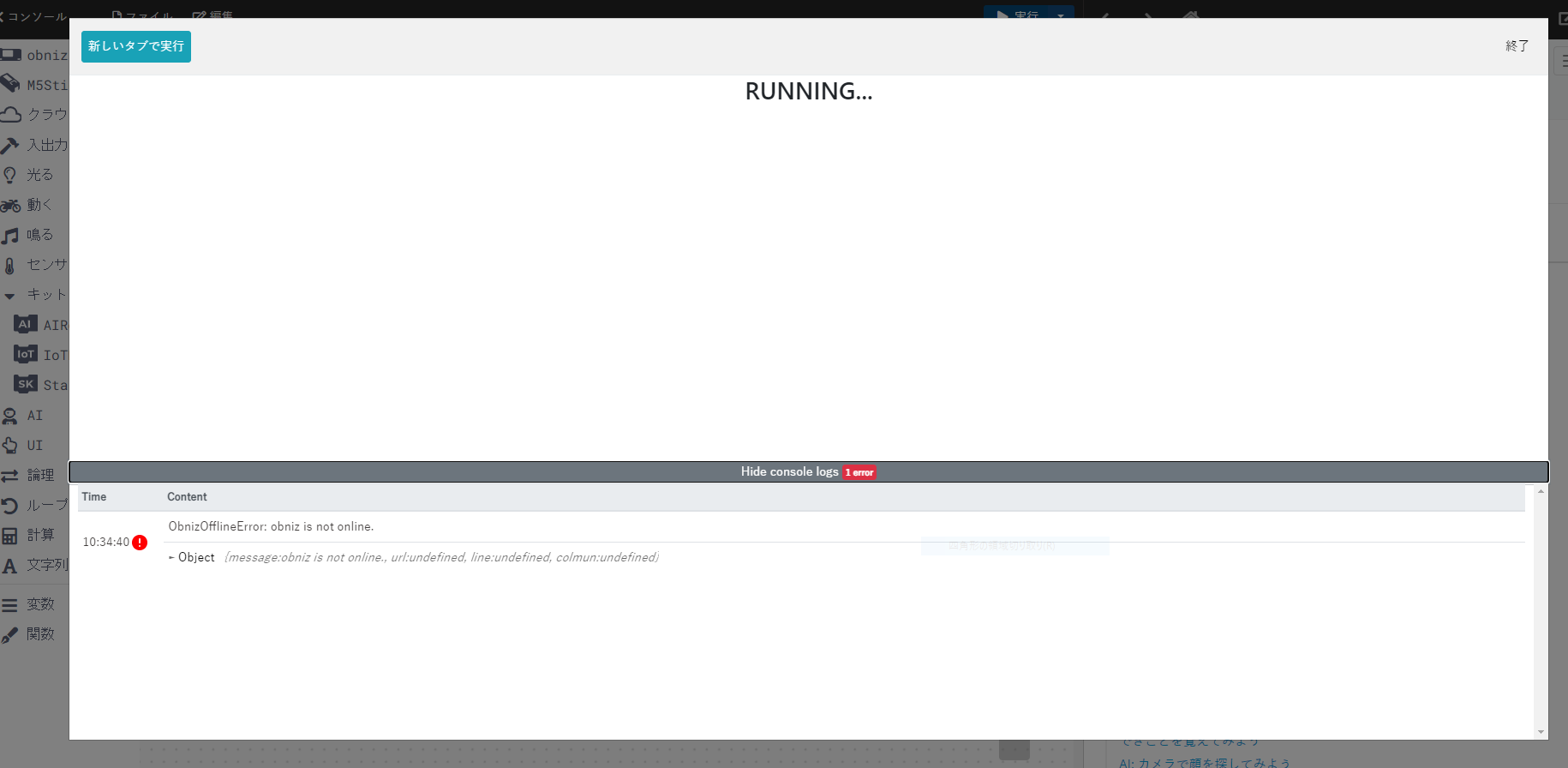Open the lightbulb 光る category

11,175
